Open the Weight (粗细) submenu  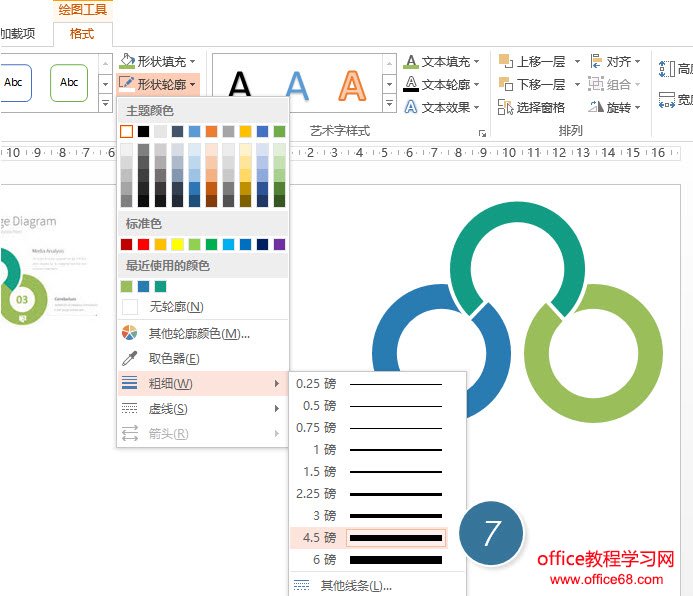tap(203, 383)
